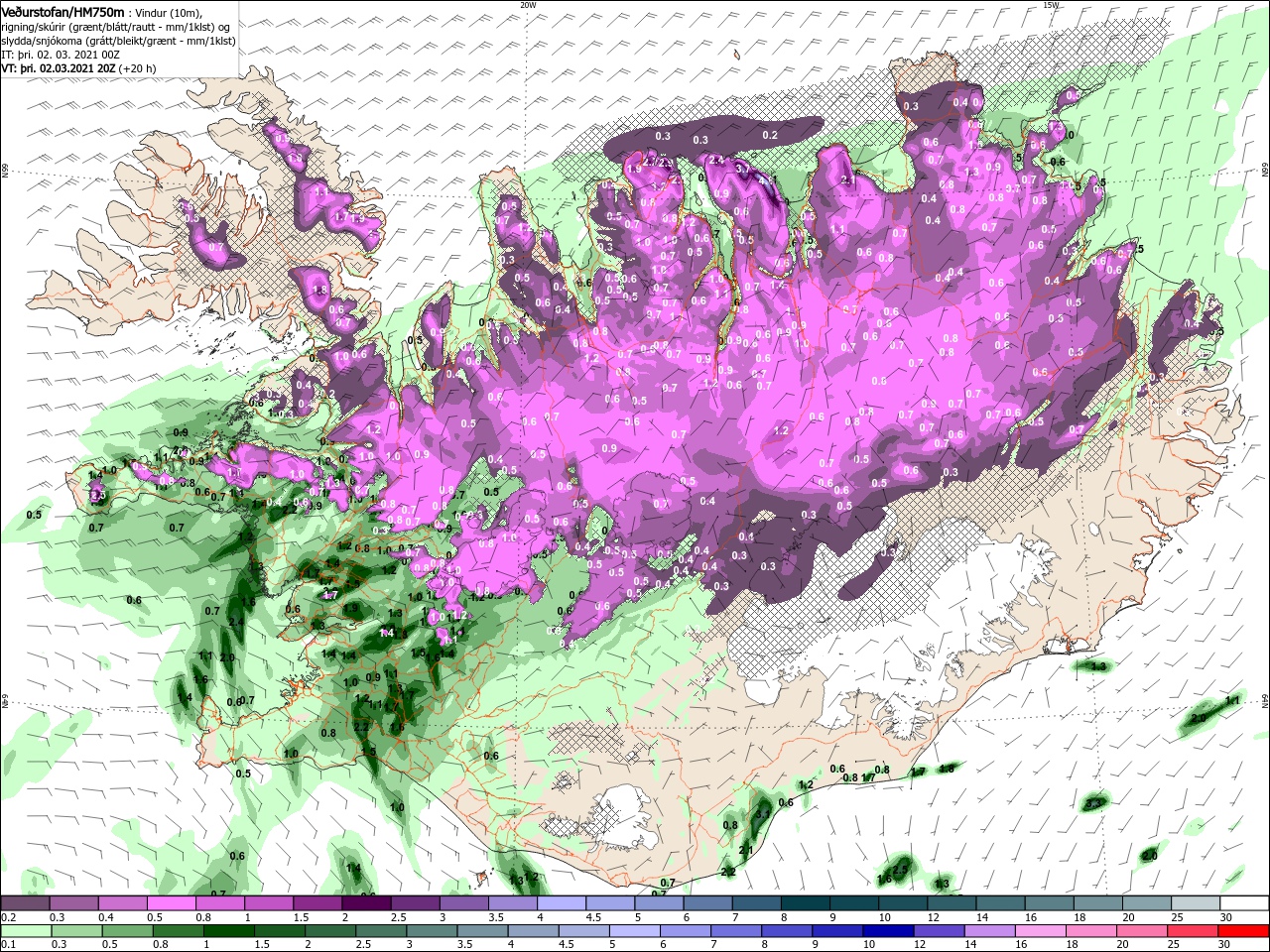Click the '0.4' label in the upper legend
Image resolution: width=1270 pixels, height=952 pixels.
click(x=106, y=917)
